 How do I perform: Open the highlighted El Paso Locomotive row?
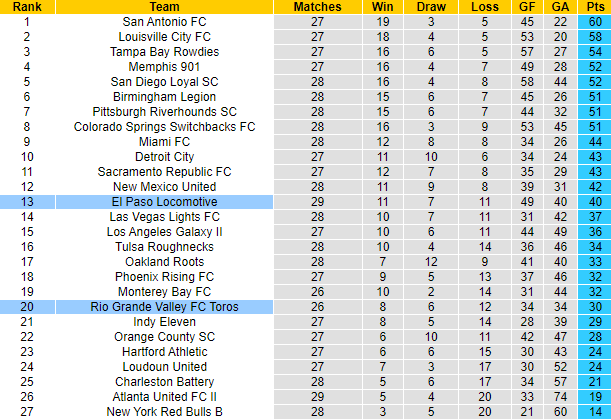(164, 202)
